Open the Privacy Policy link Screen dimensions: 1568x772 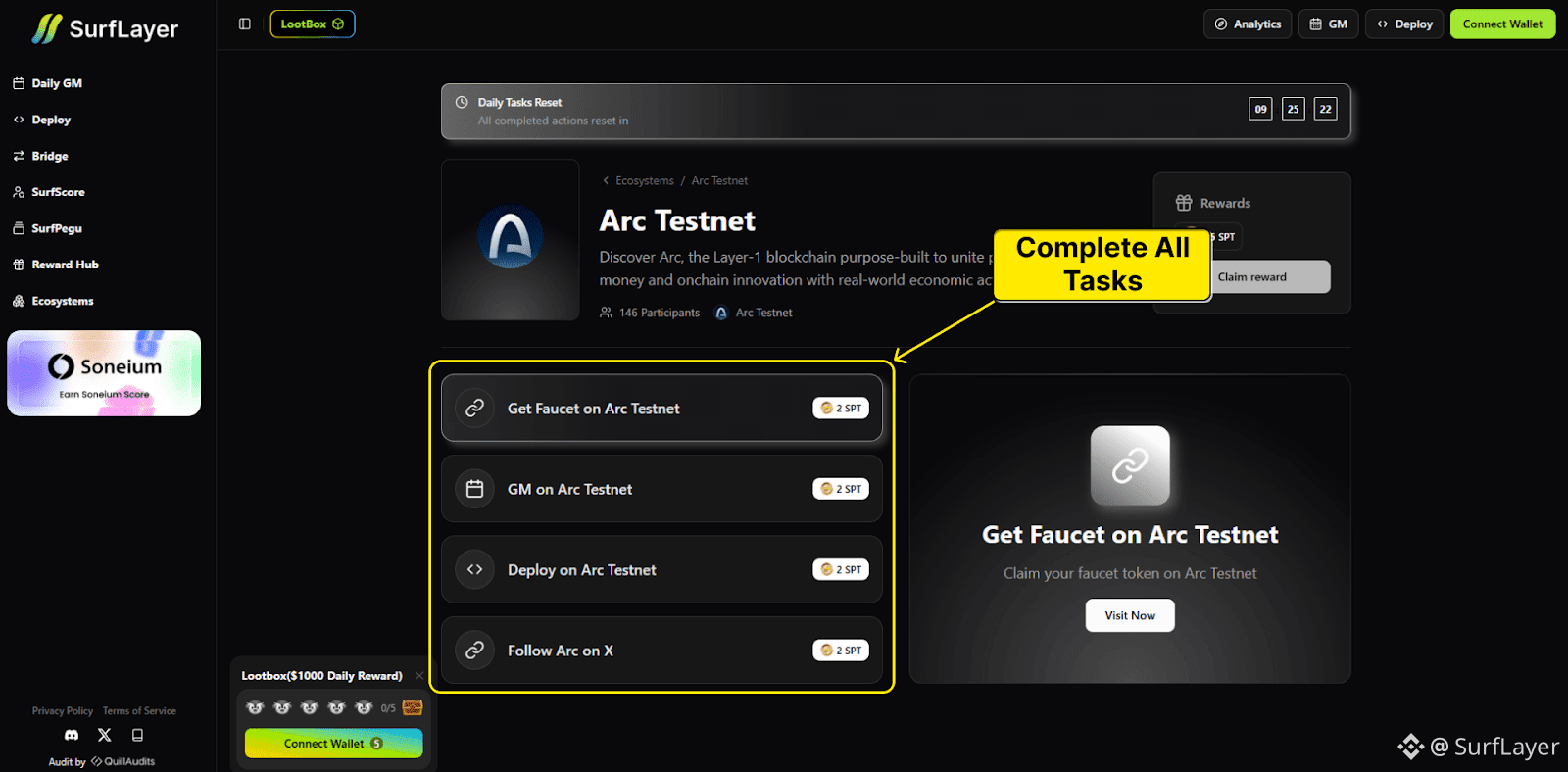(63, 711)
